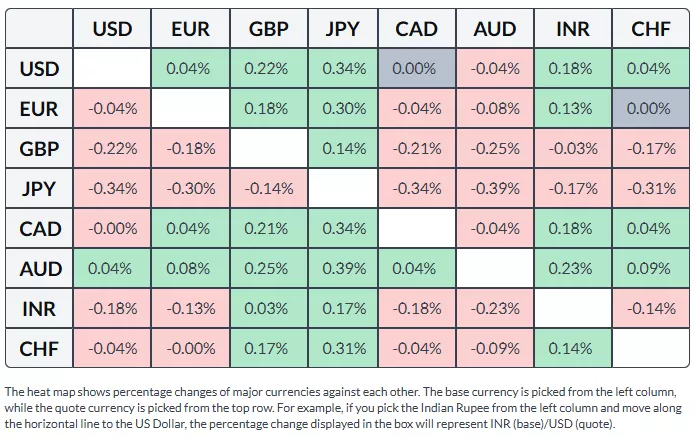Click the GBP/JPY cell showing 0.14%
Image resolution: width=695 pixels, height=437 pixels.
click(343, 149)
